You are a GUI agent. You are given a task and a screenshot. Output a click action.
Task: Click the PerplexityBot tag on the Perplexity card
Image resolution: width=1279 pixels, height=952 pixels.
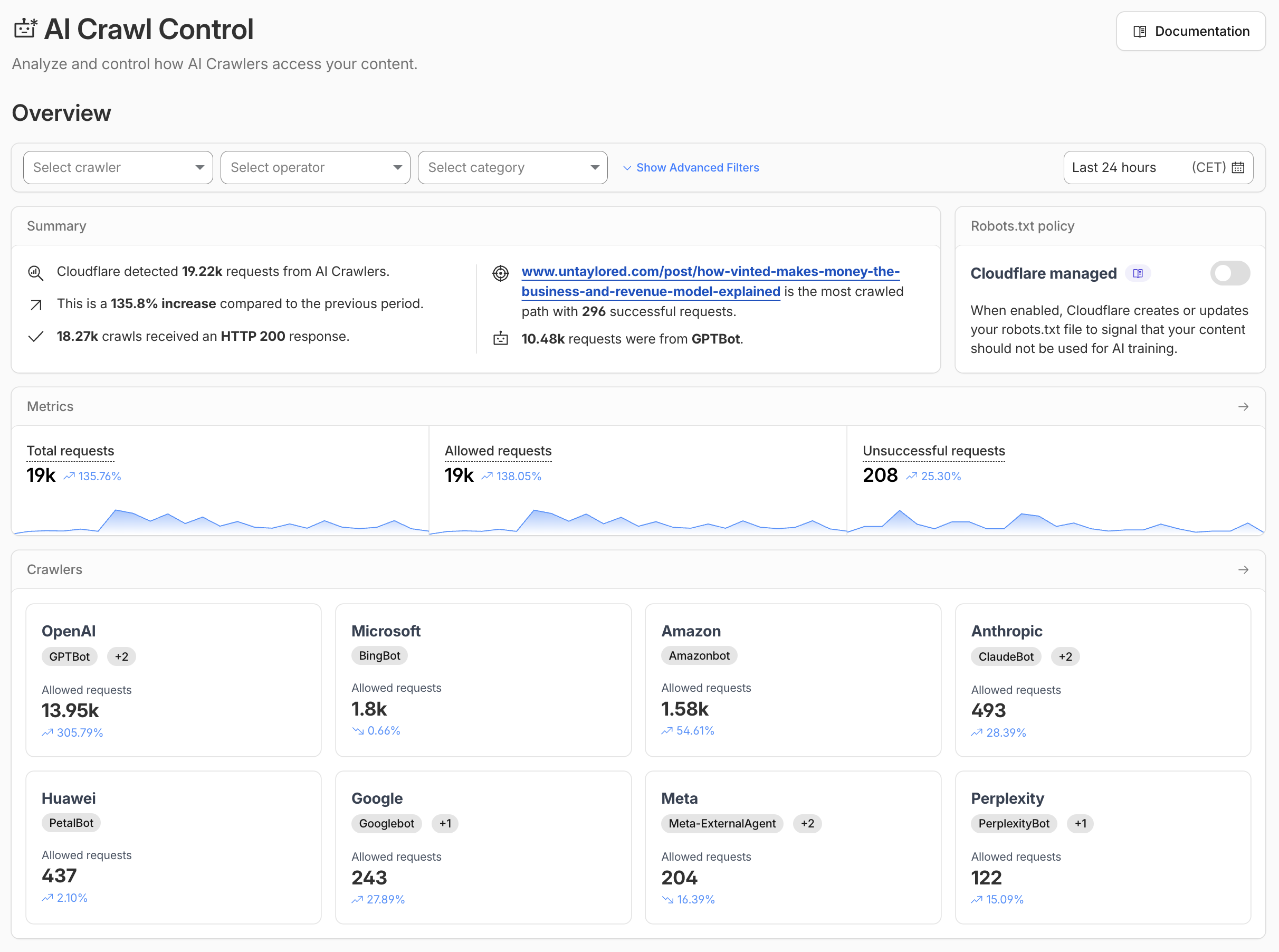coord(1014,823)
